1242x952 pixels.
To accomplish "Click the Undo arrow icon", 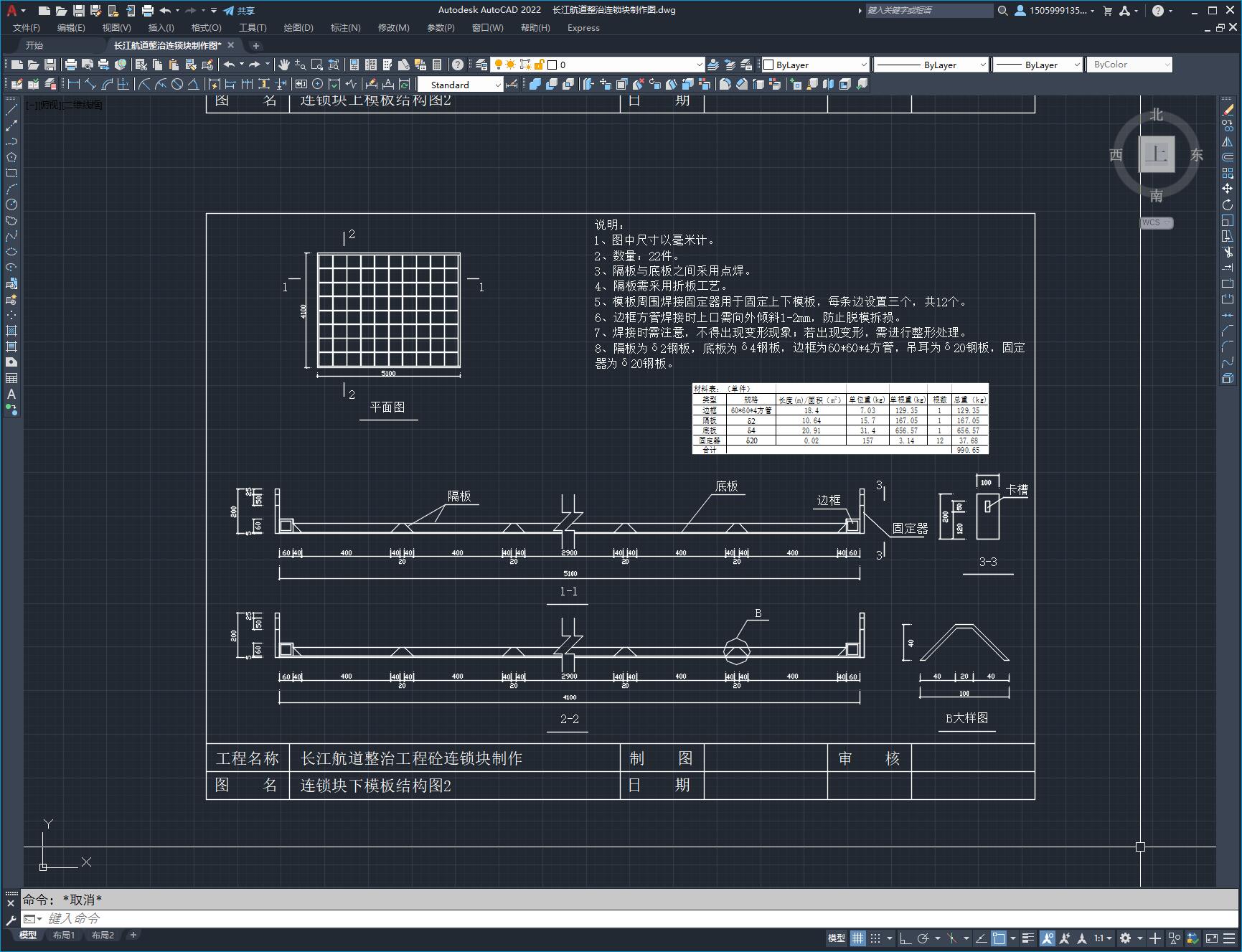I will click(229, 65).
